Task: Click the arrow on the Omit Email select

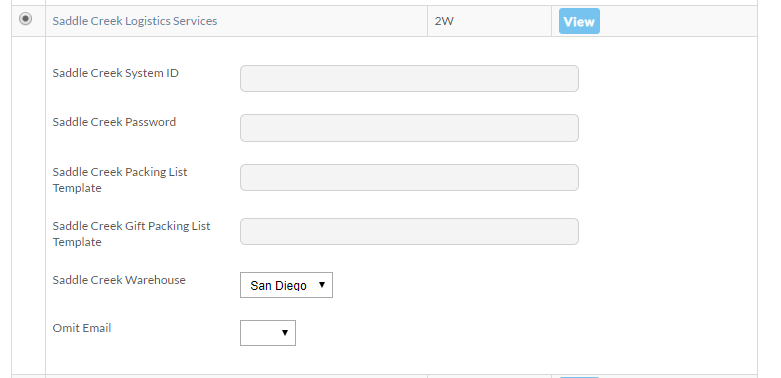Action: (285, 333)
